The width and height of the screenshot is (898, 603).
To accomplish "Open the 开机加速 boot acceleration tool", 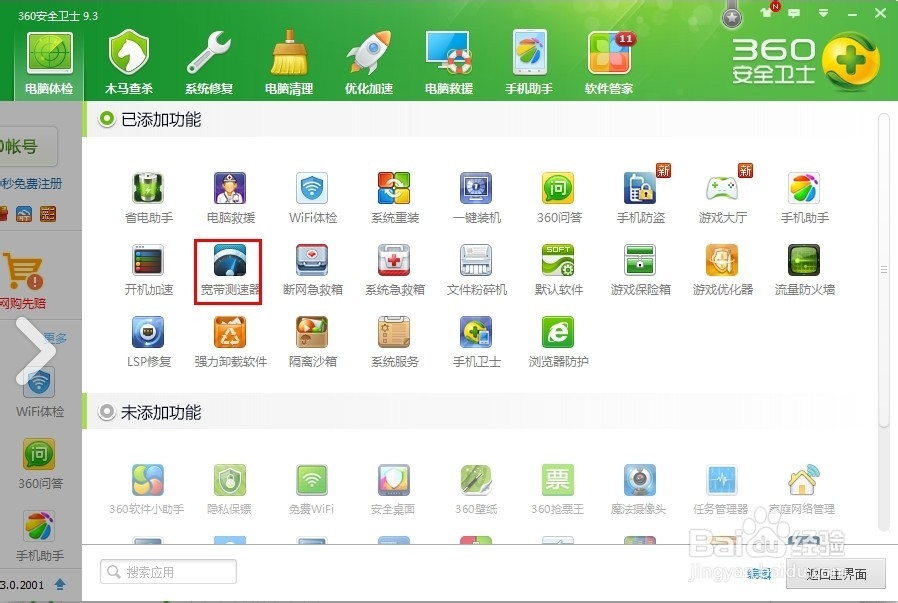I will 148,268.
